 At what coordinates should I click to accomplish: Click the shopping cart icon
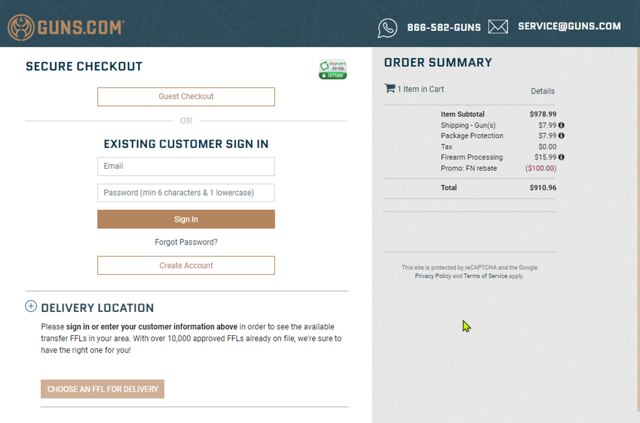(x=390, y=88)
